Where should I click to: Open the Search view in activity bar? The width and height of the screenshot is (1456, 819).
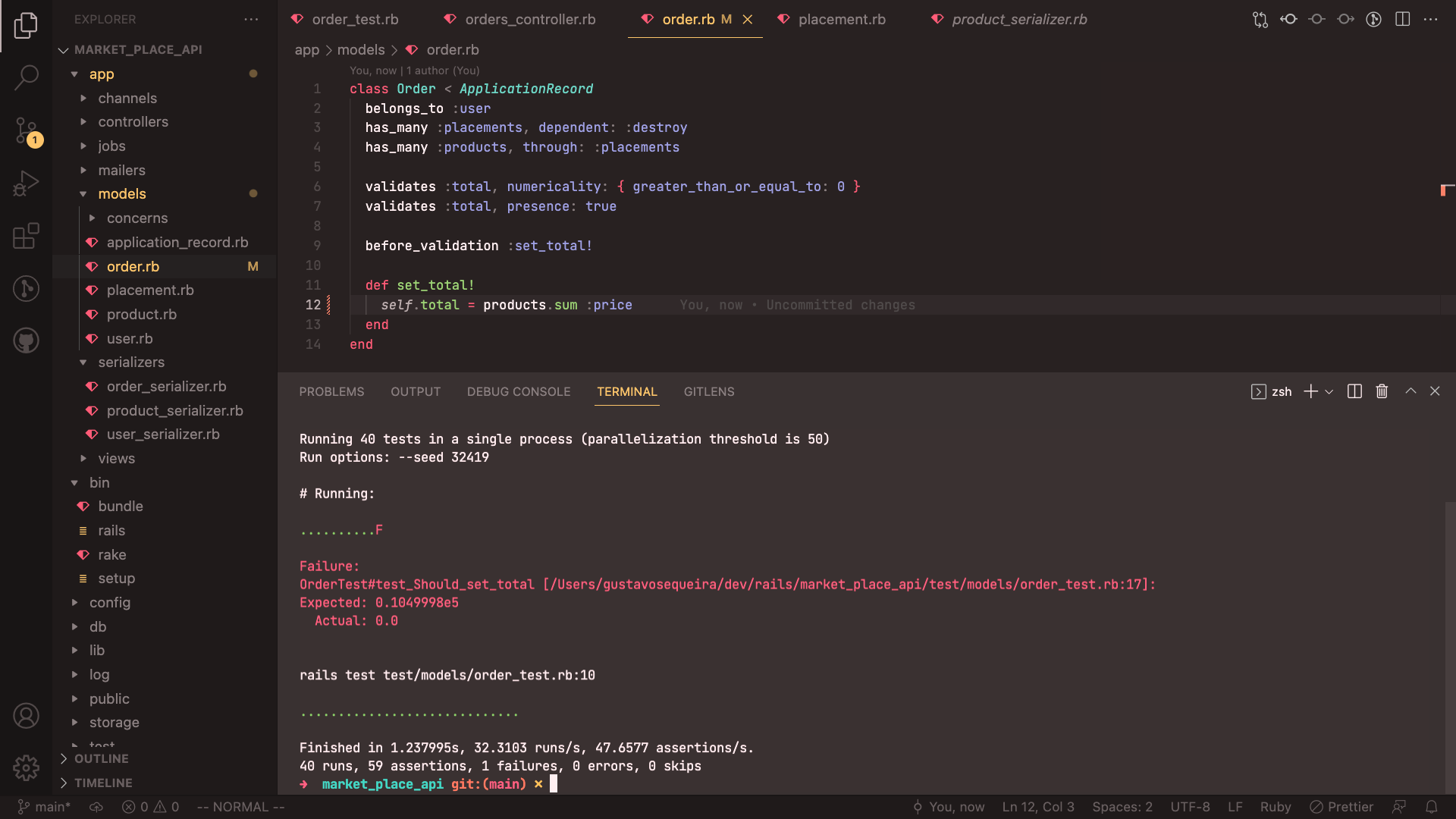27,77
